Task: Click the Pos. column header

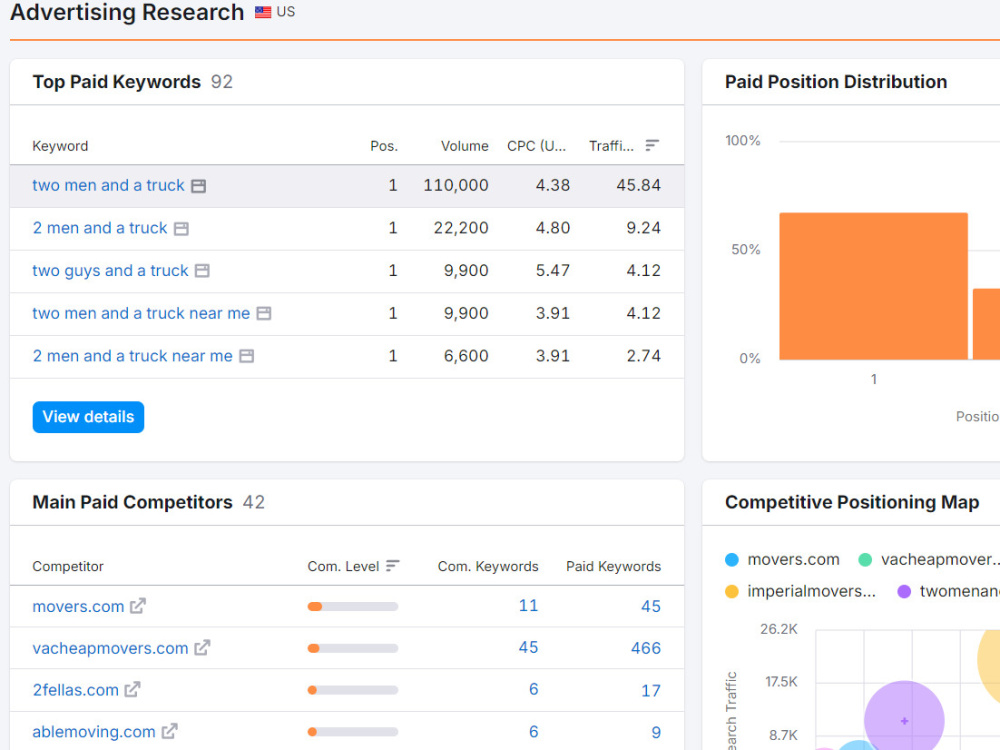Action: [x=384, y=146]
